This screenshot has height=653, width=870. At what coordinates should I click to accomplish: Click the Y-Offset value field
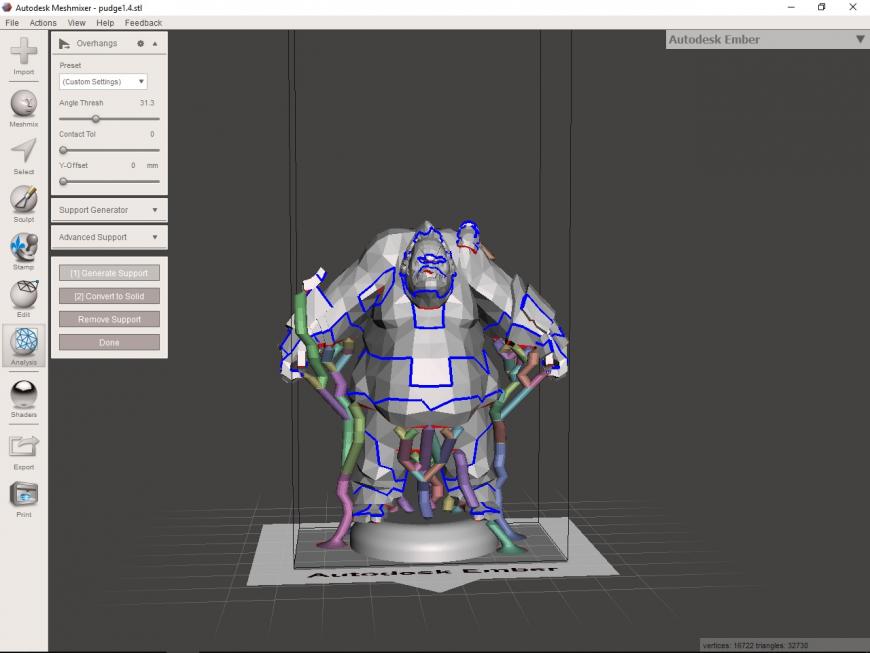tap(133, 165)
